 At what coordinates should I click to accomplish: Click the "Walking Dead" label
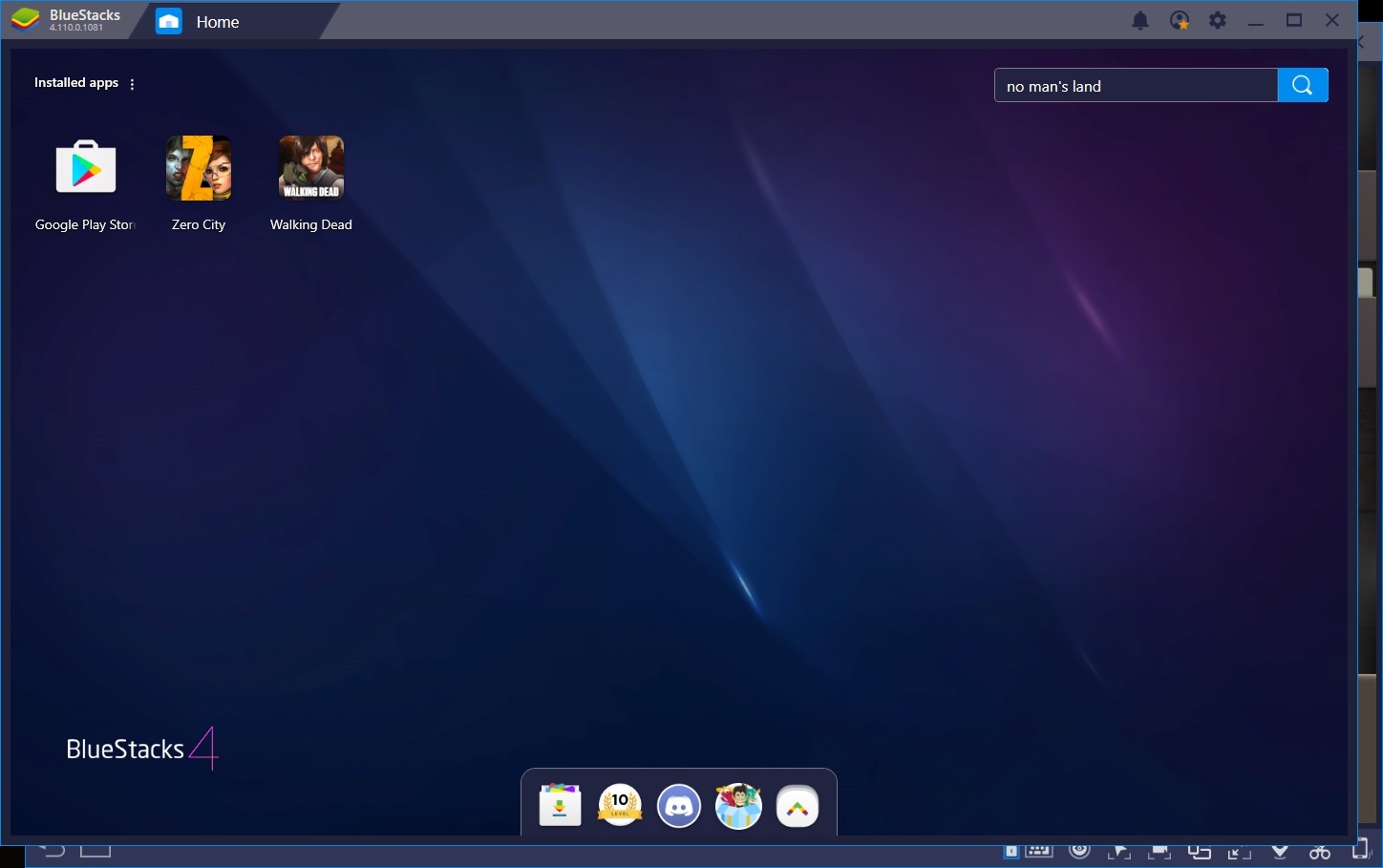click(311, 224)
